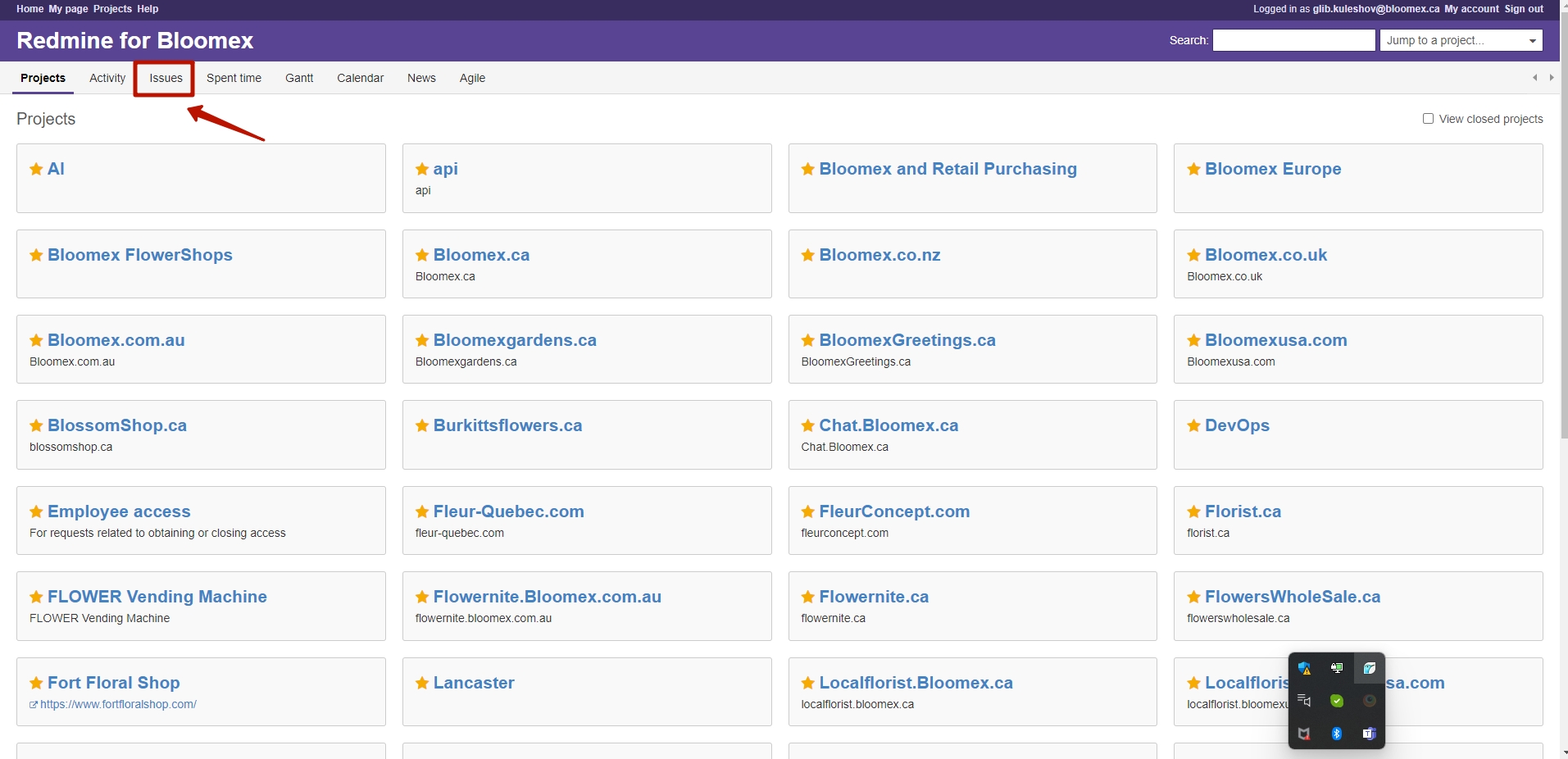Viewport: 1568px width, 759px height.
Task: Open Help in top menu
Action: click(148, 9)
